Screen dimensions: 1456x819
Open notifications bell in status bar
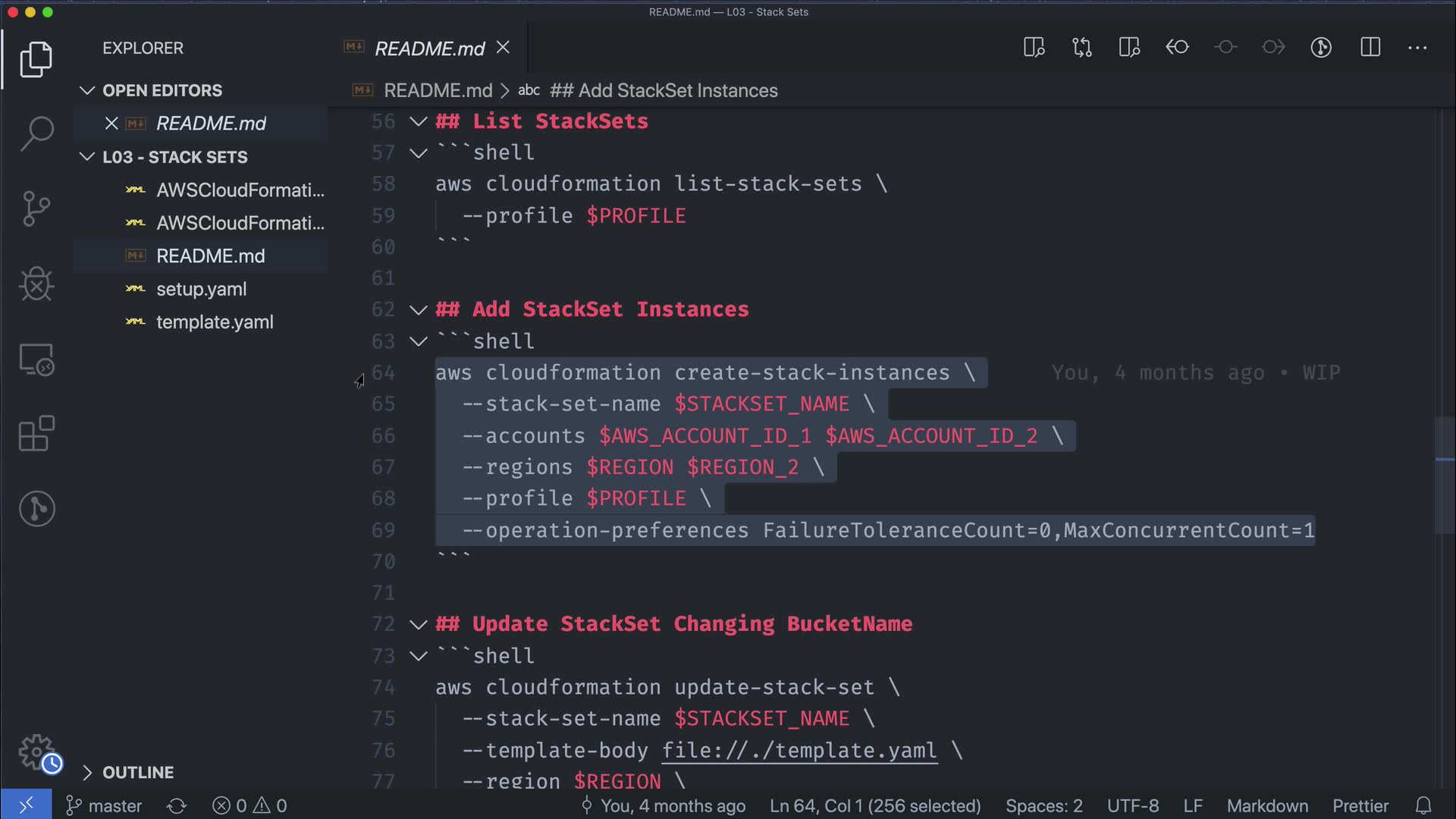1423,805
